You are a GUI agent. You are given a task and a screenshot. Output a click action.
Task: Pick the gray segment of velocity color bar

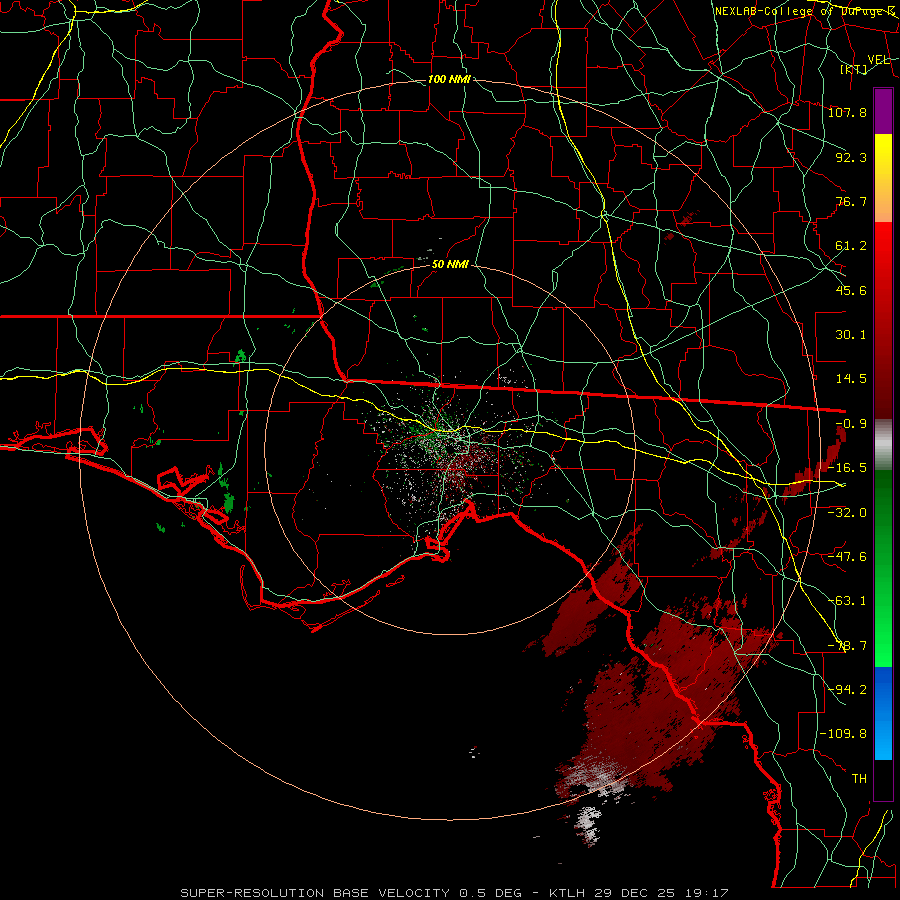[x=883, y=445]
